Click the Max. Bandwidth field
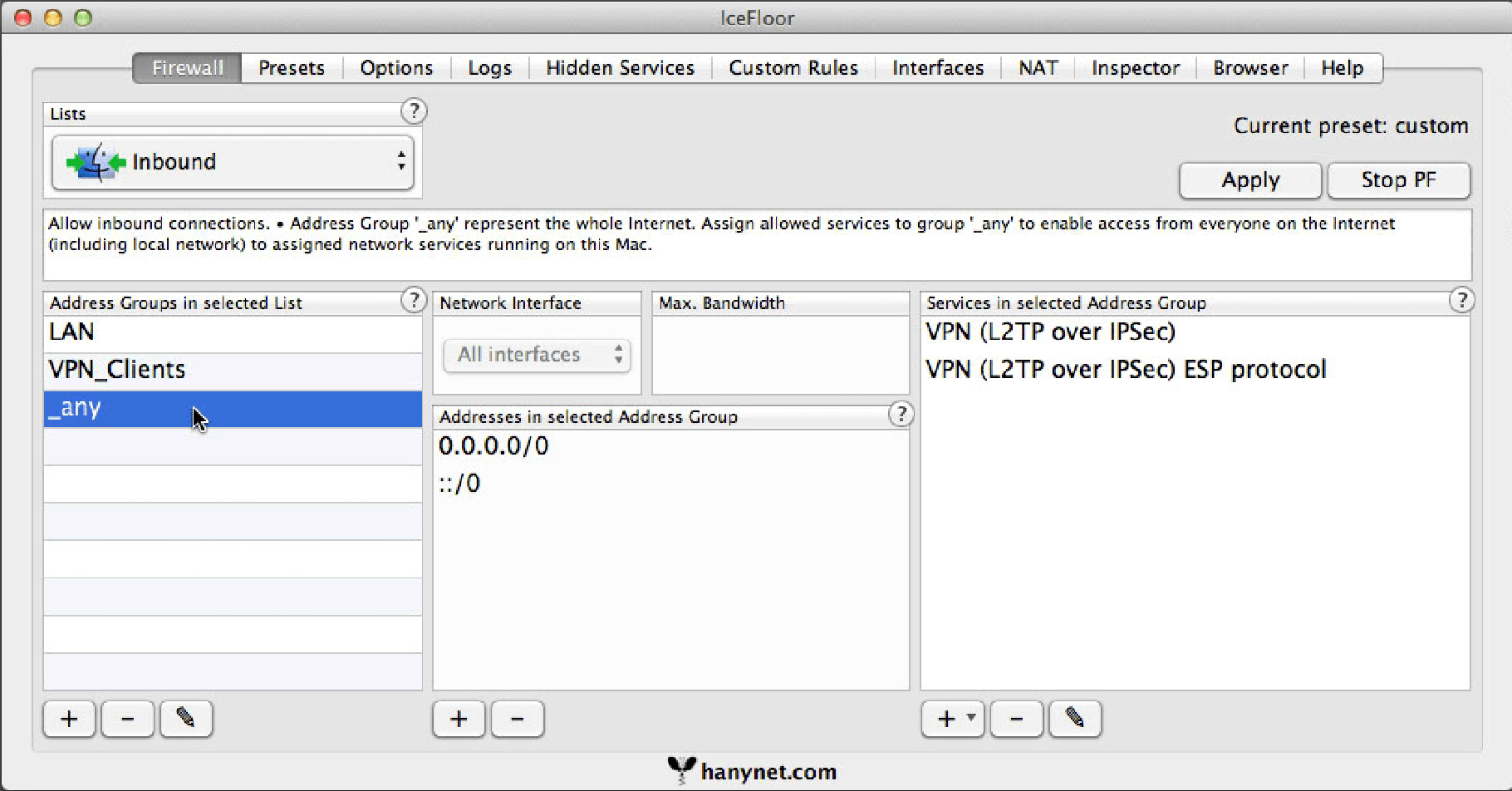1512x791 pixels. [780, 355]
